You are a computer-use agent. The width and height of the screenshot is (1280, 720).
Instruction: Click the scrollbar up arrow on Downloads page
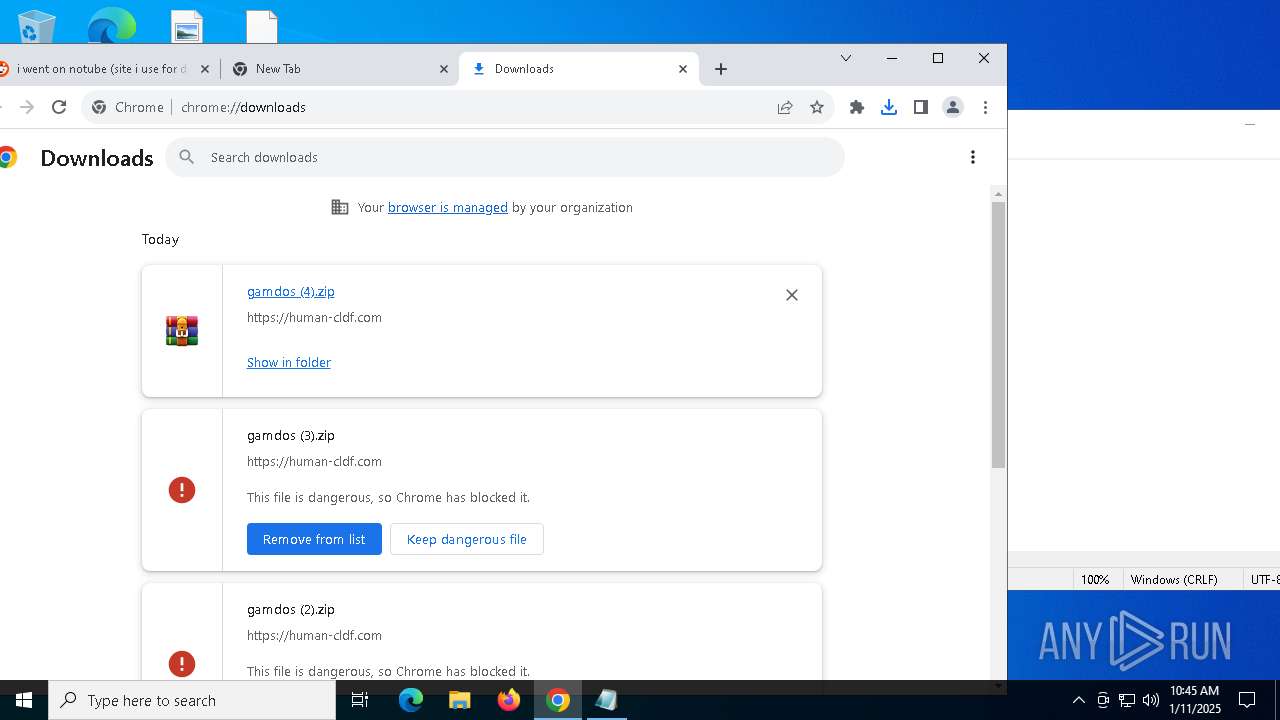(x=998, y=192)
